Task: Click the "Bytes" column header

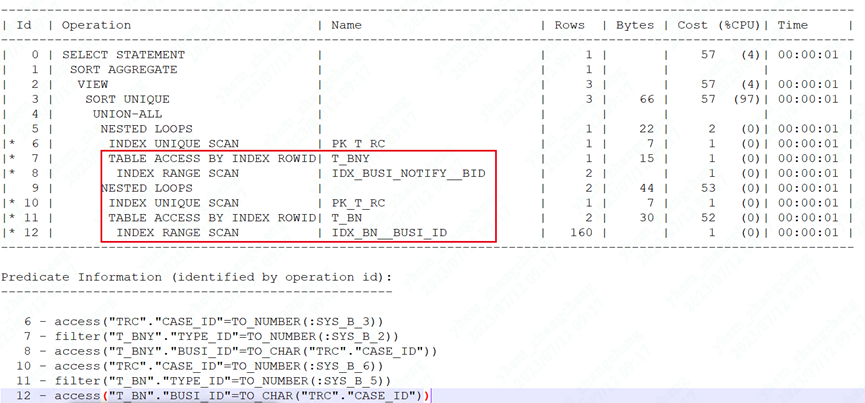Action: tap(635, 25)
